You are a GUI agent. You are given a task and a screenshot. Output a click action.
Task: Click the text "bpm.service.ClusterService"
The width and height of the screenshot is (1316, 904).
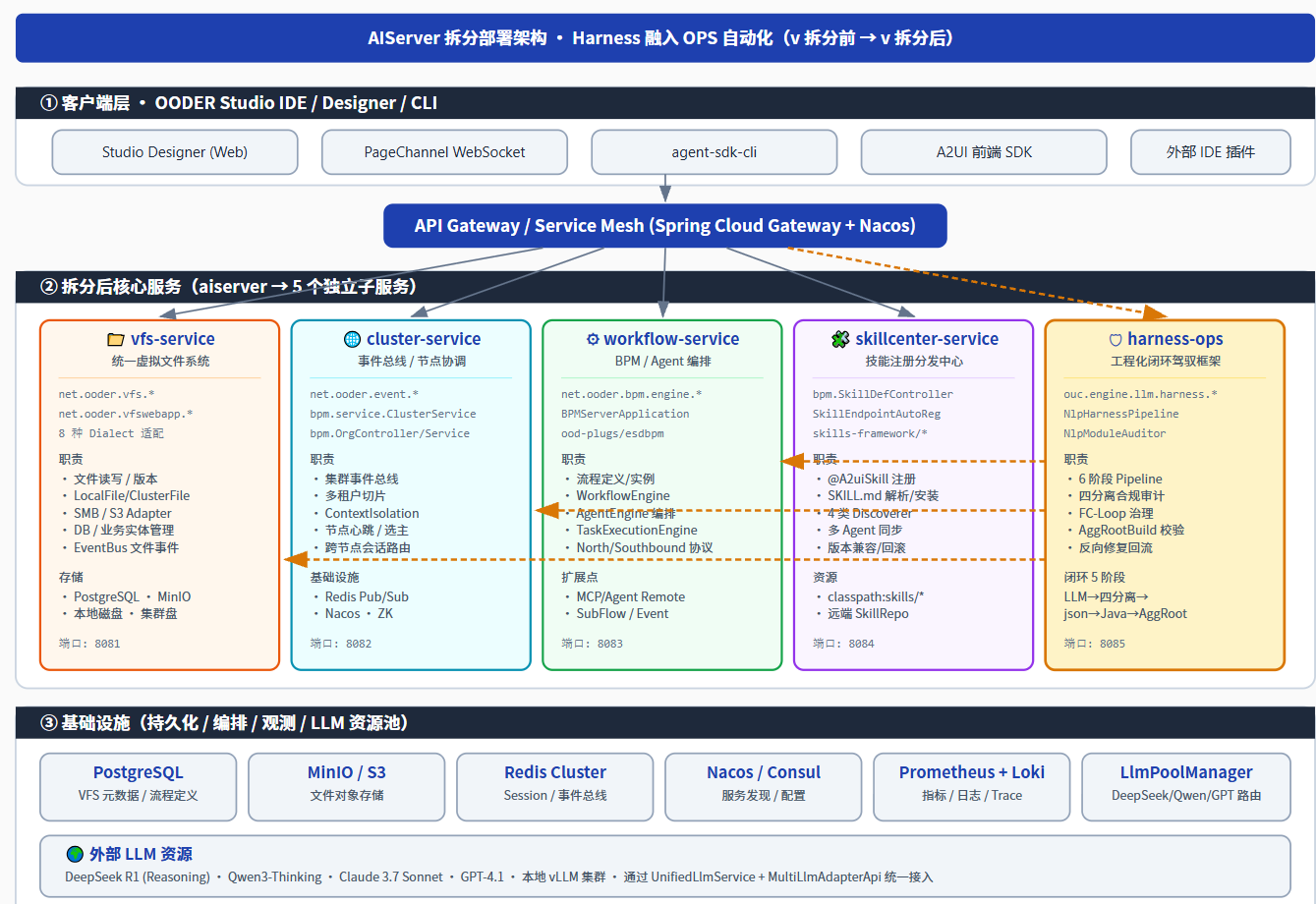[x=393, y=414]
